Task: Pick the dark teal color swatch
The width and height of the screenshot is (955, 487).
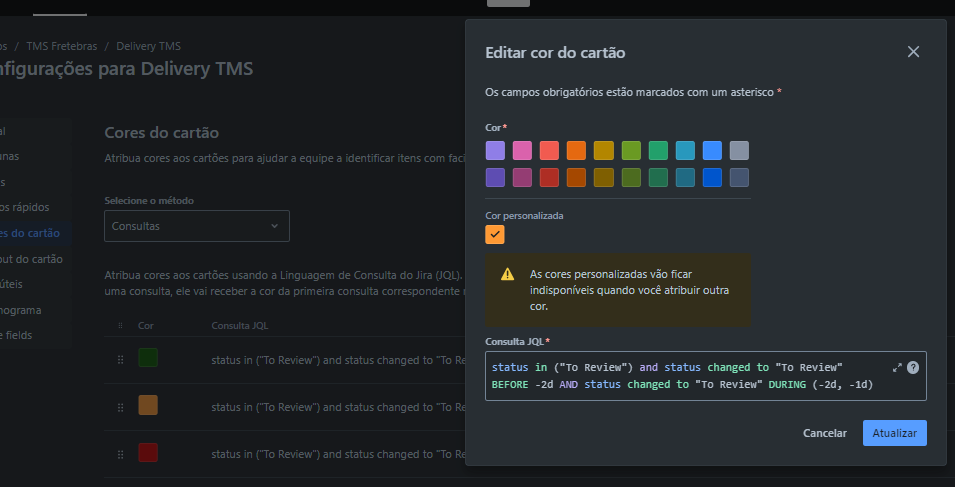Action: [x=685, y=178]
